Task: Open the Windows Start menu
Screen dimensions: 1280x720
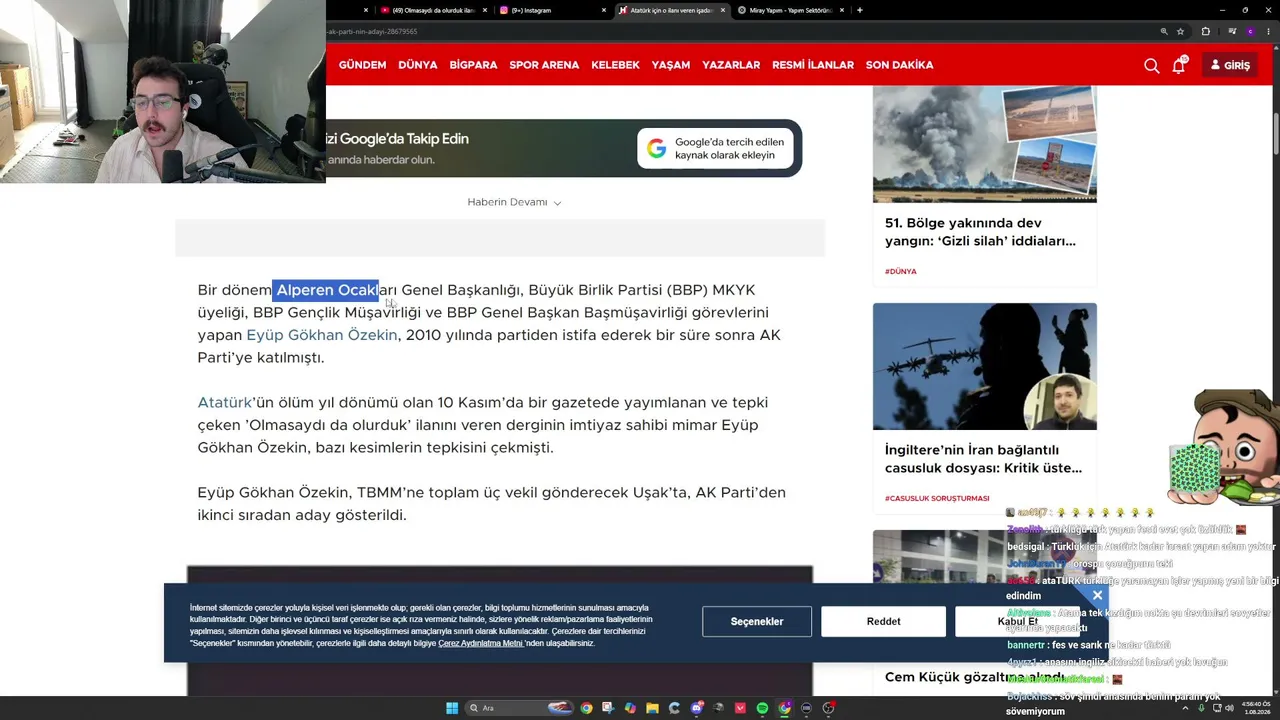Action: coord(452,708)
